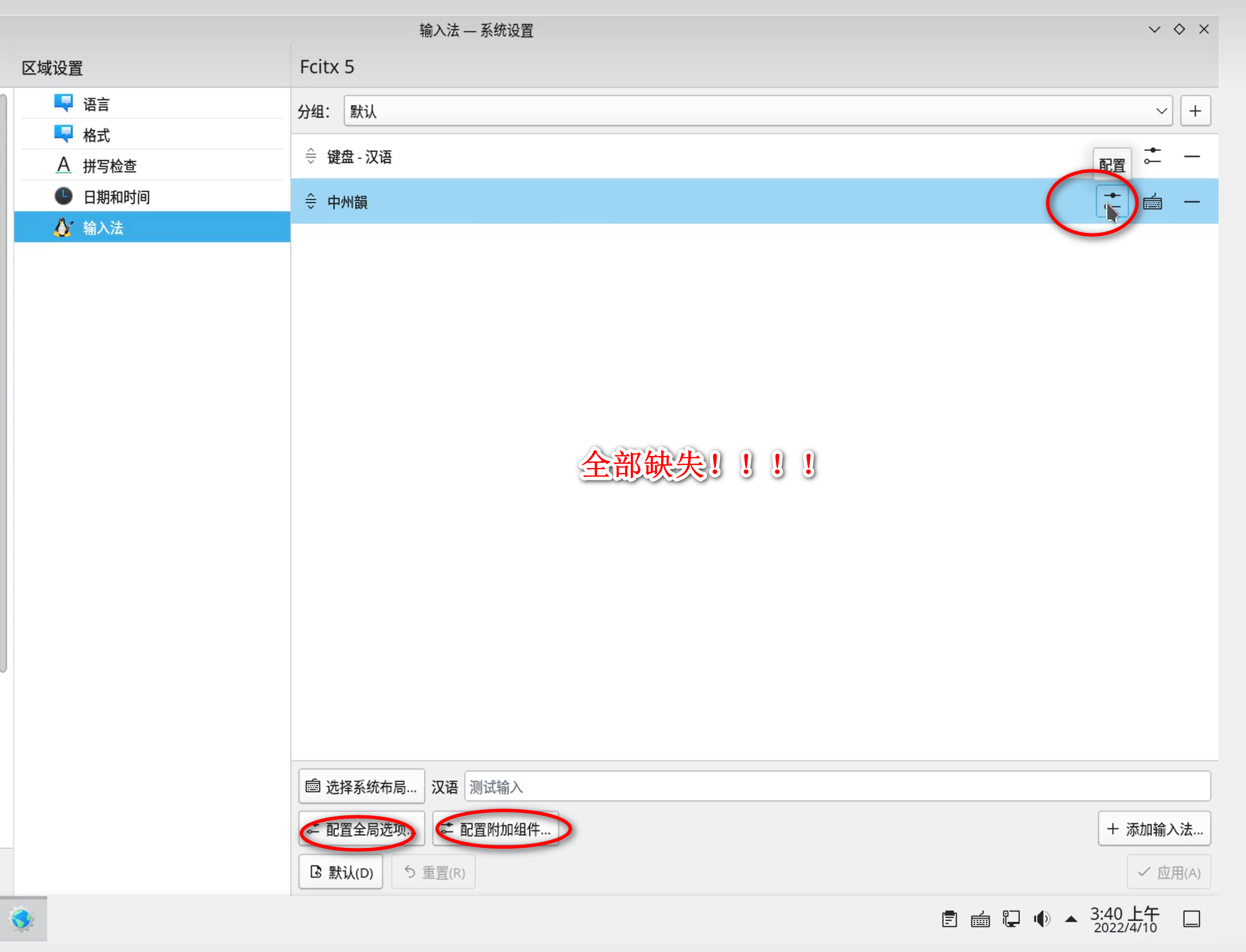1246x952 pixels.
Task: Click sidebar vertical scrollbar
Action: click(3, 383)
